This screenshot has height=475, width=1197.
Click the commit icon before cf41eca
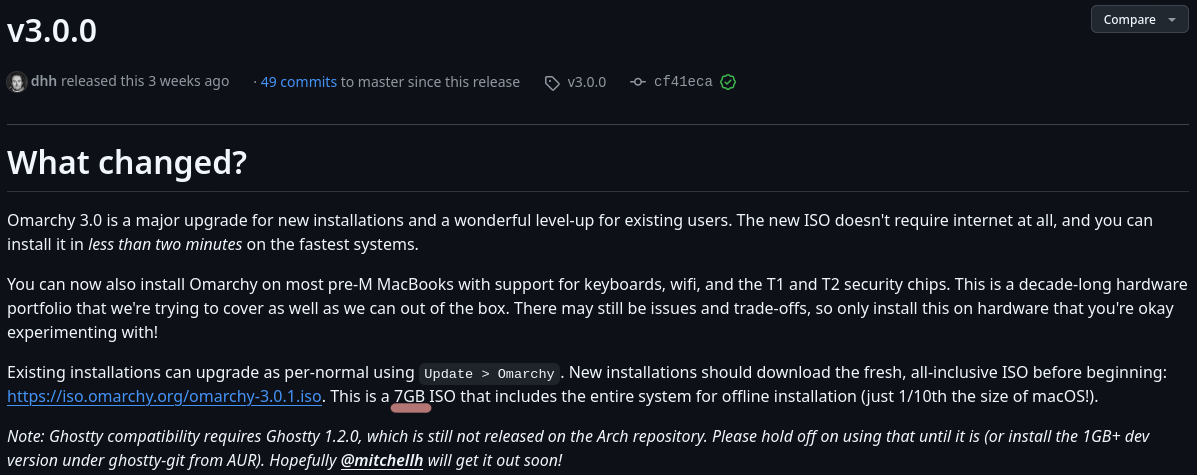[x=638, y=82]
